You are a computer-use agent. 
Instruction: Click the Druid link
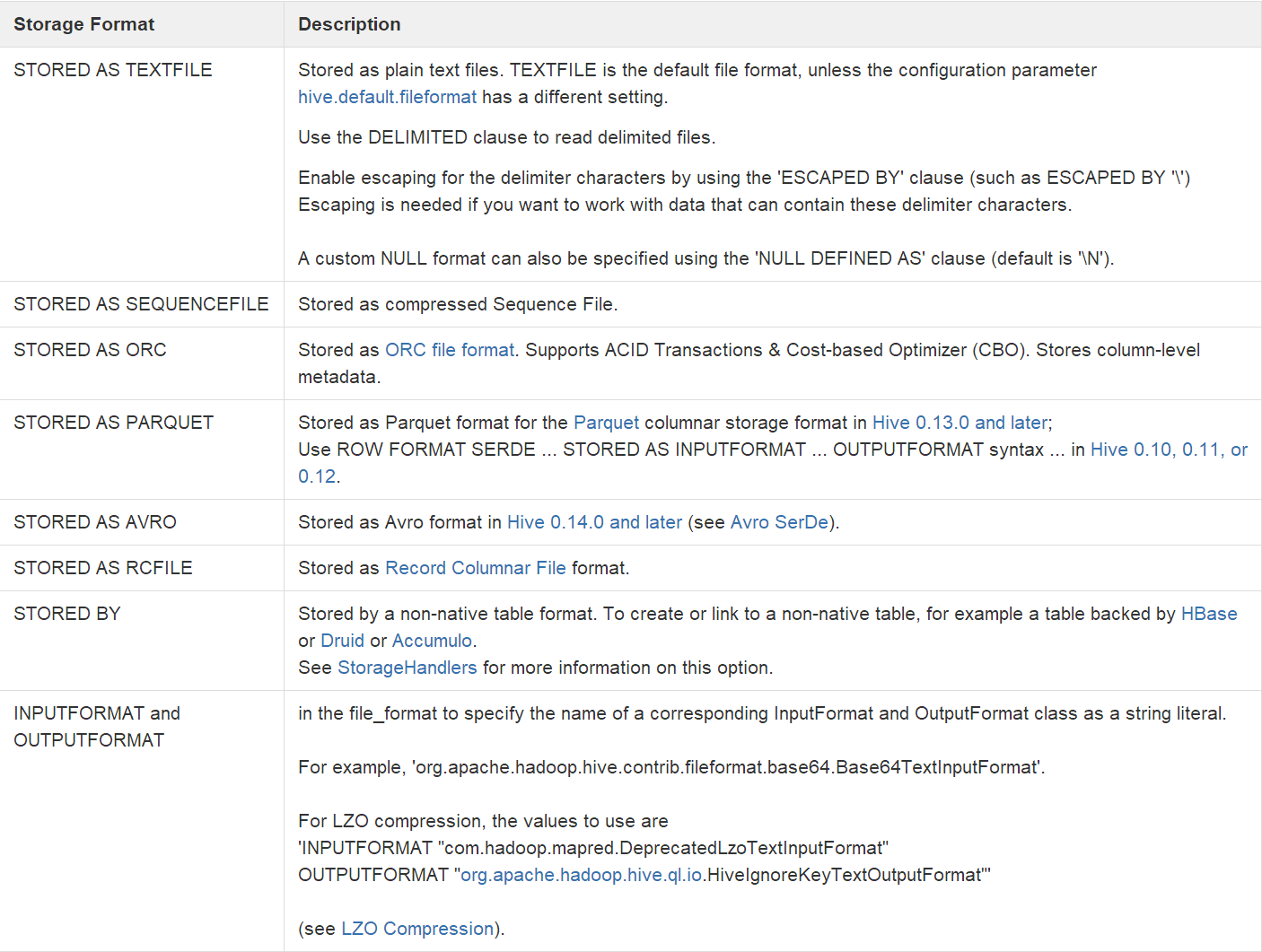pos(342,641)
